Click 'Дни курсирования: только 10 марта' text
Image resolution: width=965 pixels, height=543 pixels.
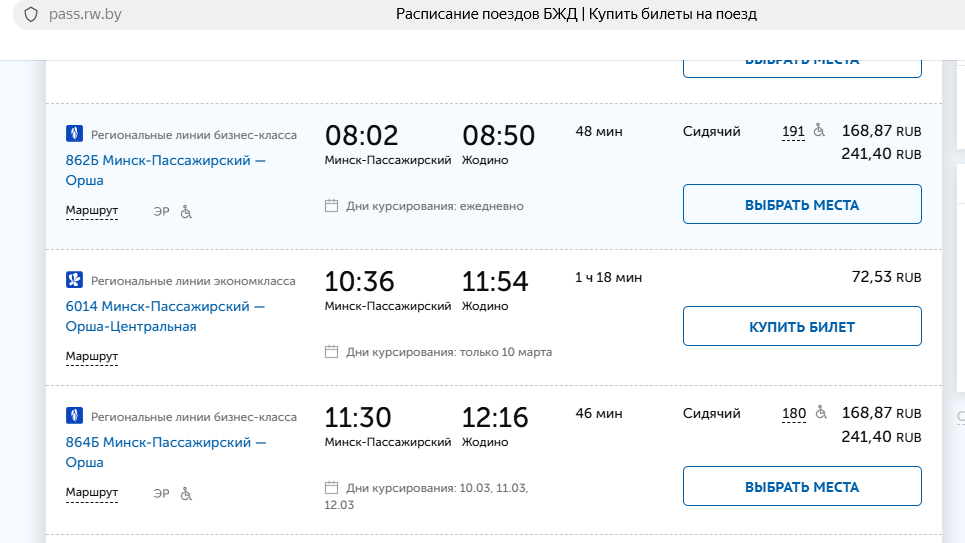[449, 352]
